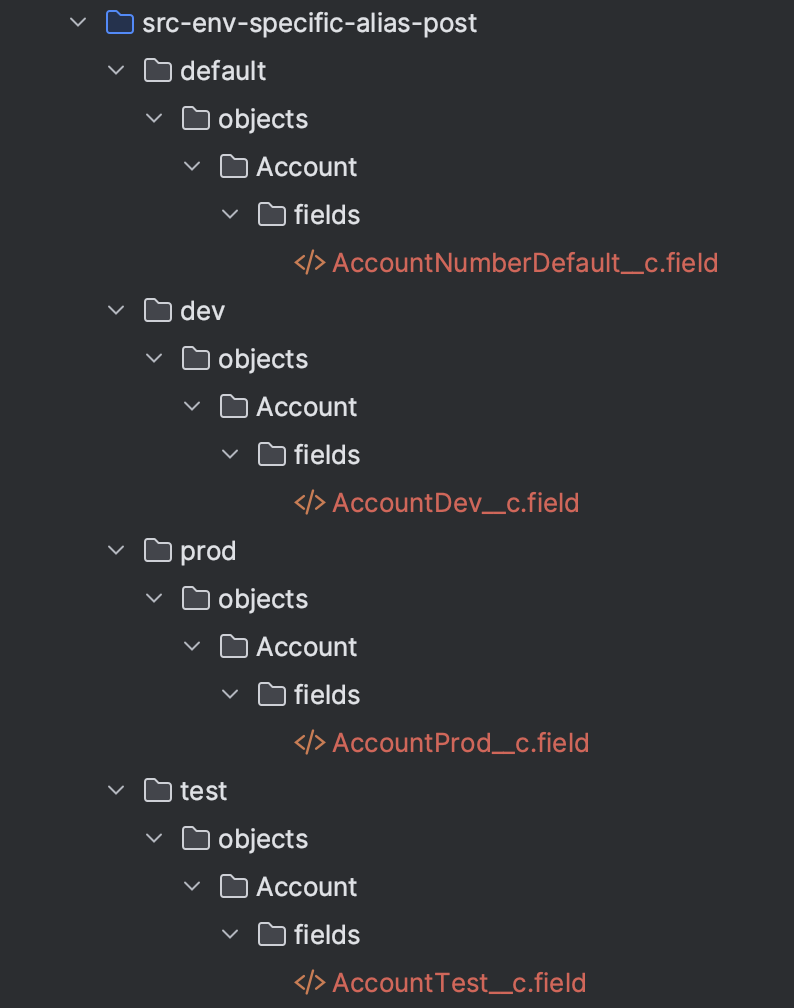Click the XML icon beside AccountProd__c.field
Image resolution: width=794 pixels, height=1008 pixels.
[x=310, y=743]
